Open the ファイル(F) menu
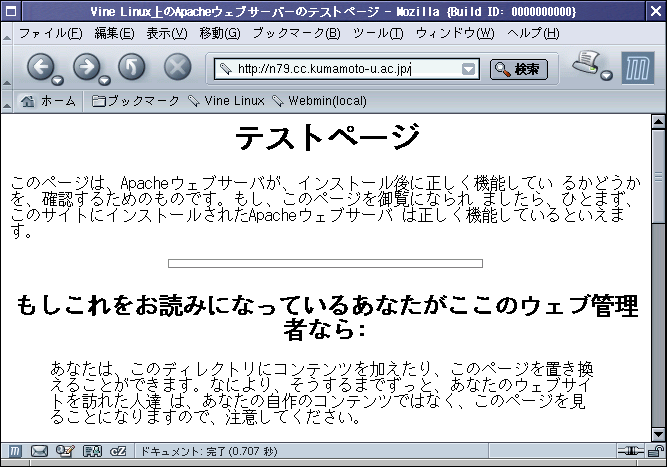This screenshot has width=667, height=467. 51,33
